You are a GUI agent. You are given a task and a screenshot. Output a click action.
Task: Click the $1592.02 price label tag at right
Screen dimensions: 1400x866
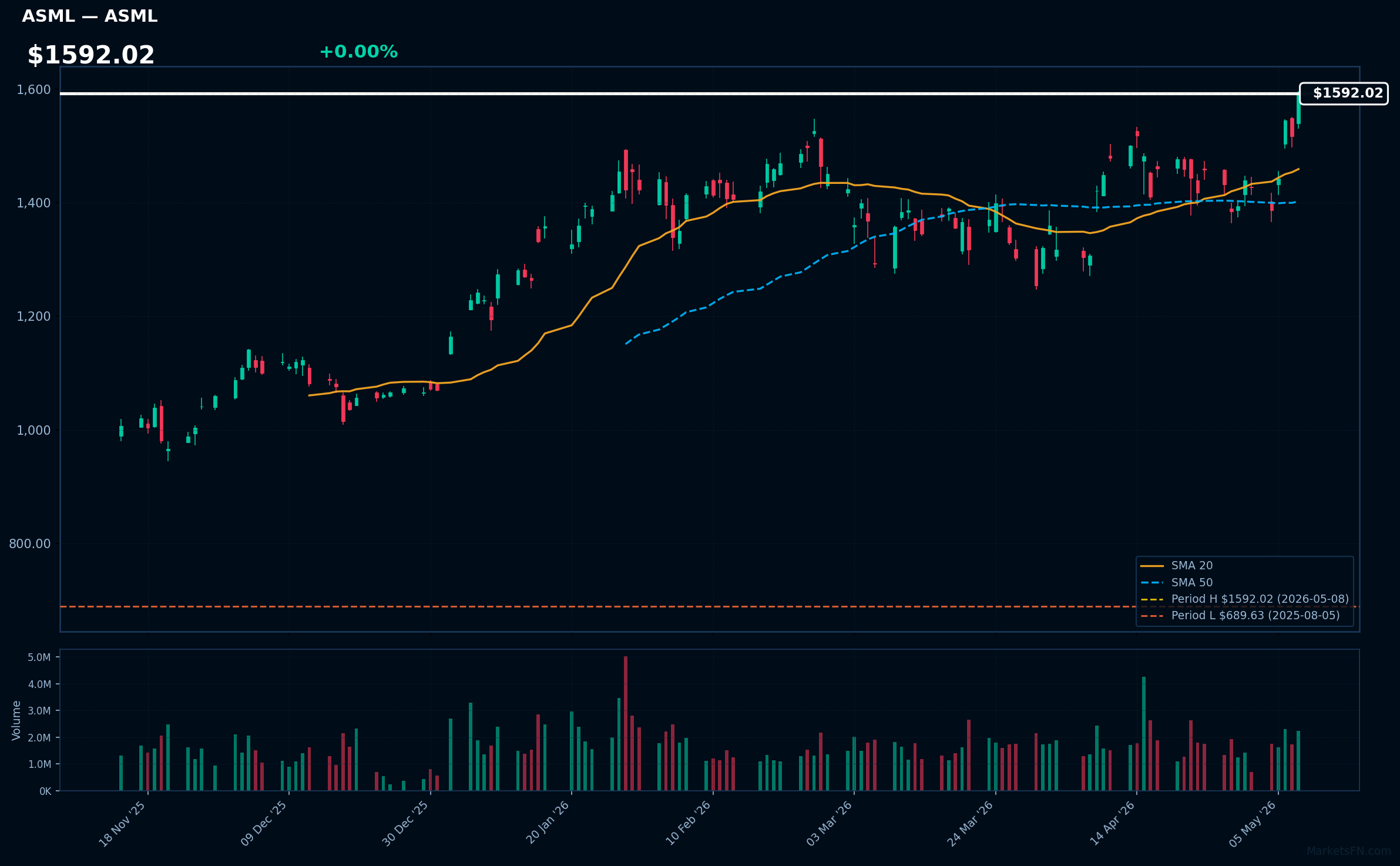(x=1344, y=93)
